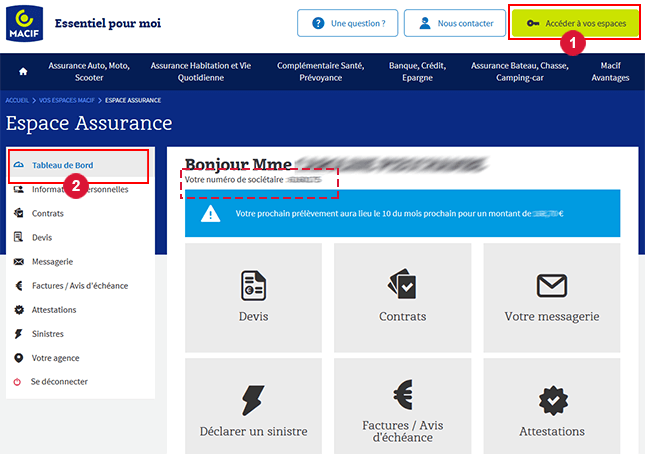
Task: Open Messagerie in the sidebar
Action: (52, 262)
